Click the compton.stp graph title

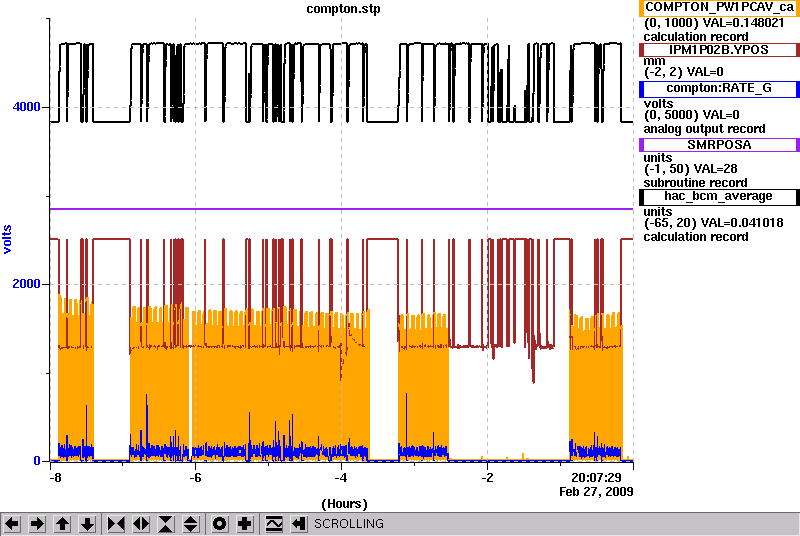coord(343,9)
